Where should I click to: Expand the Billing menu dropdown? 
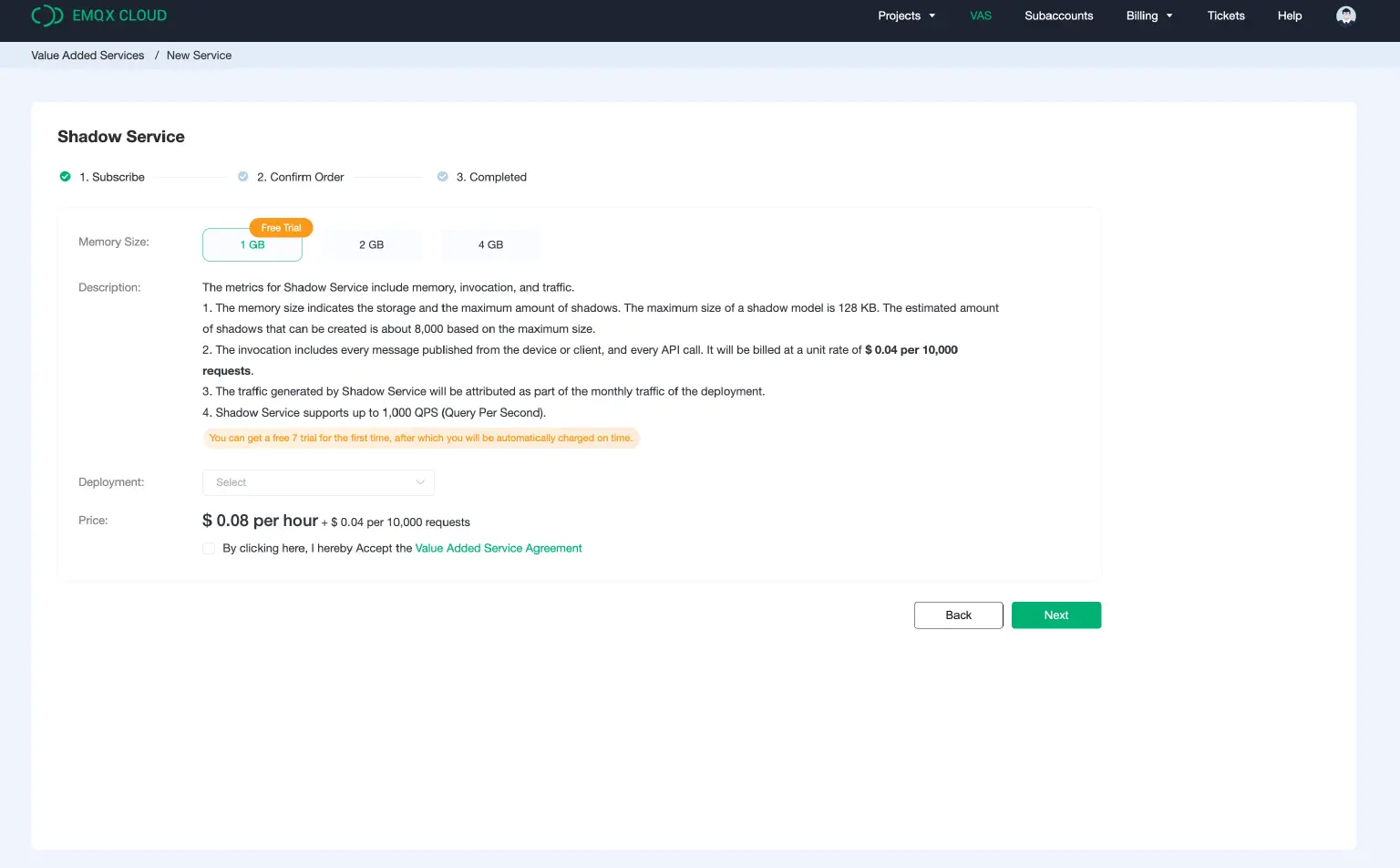[1148, 15]
